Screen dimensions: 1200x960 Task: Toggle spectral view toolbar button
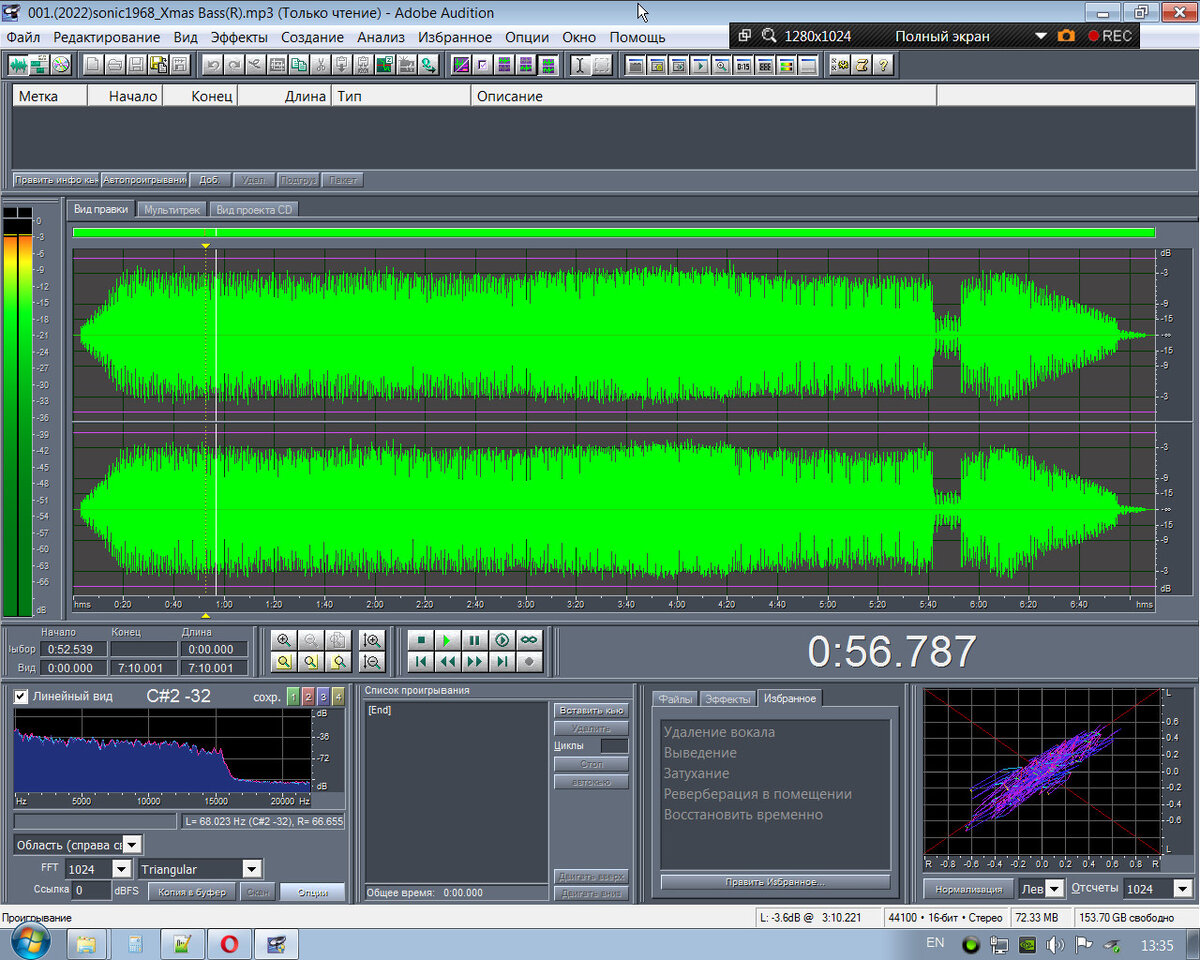461,65
